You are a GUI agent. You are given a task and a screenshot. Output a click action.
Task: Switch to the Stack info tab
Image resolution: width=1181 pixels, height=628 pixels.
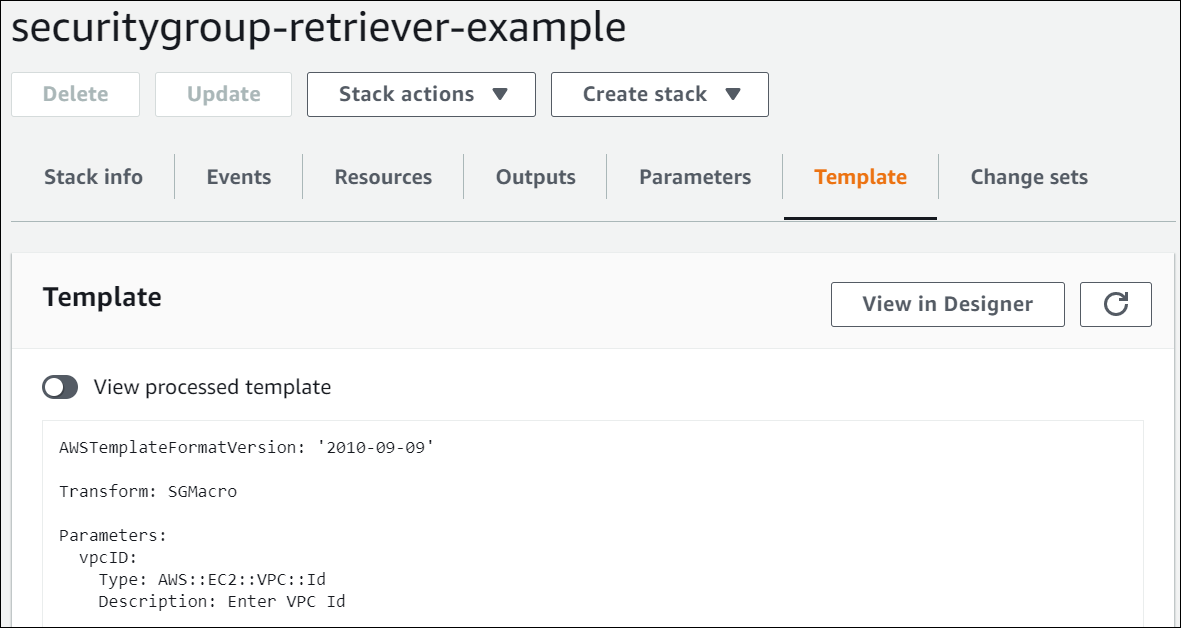coord(92,177)
